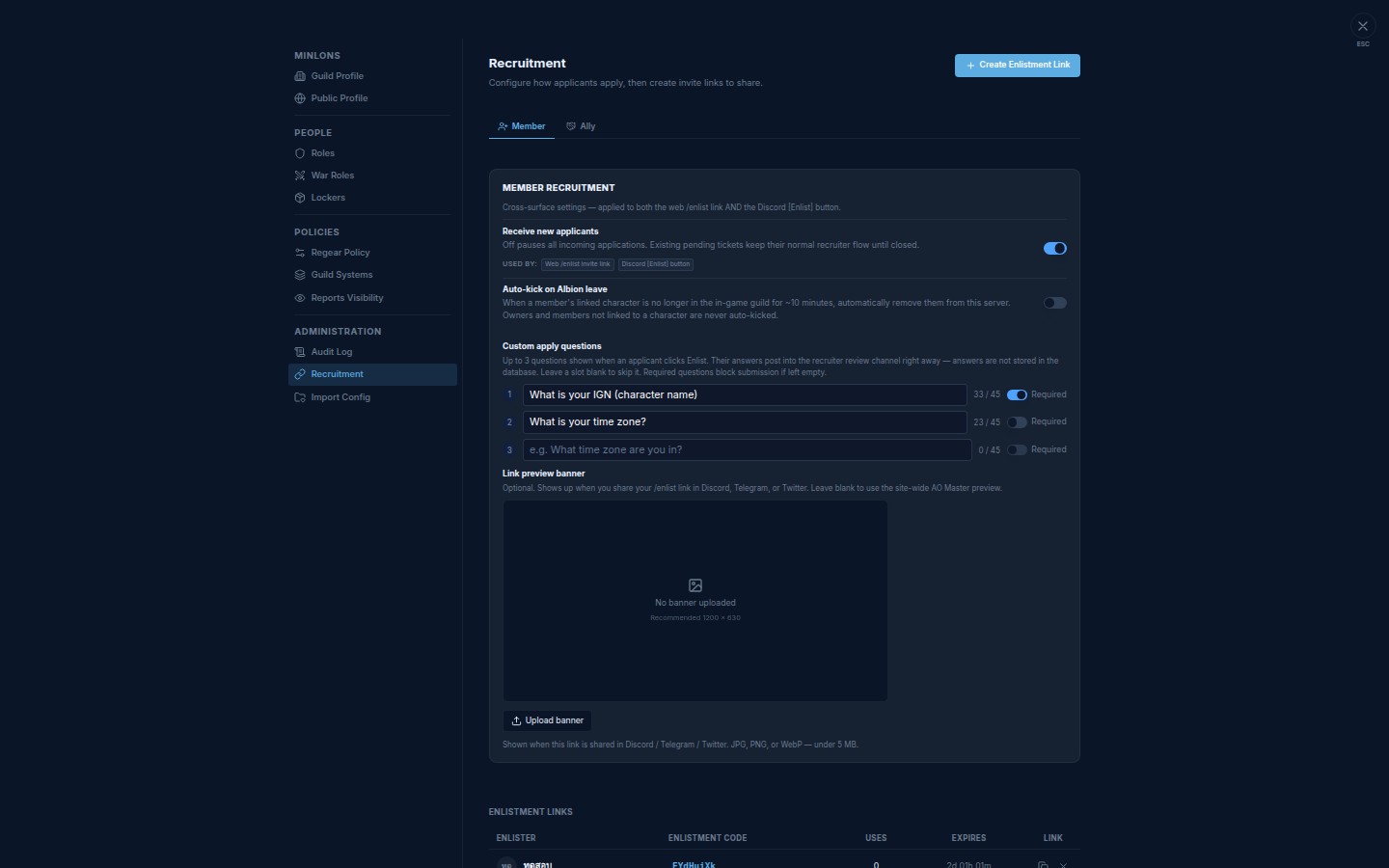This screenshot has height=868, width=1389.
Task: Click the 0 / 45 character counter
Action: point(990,450)
